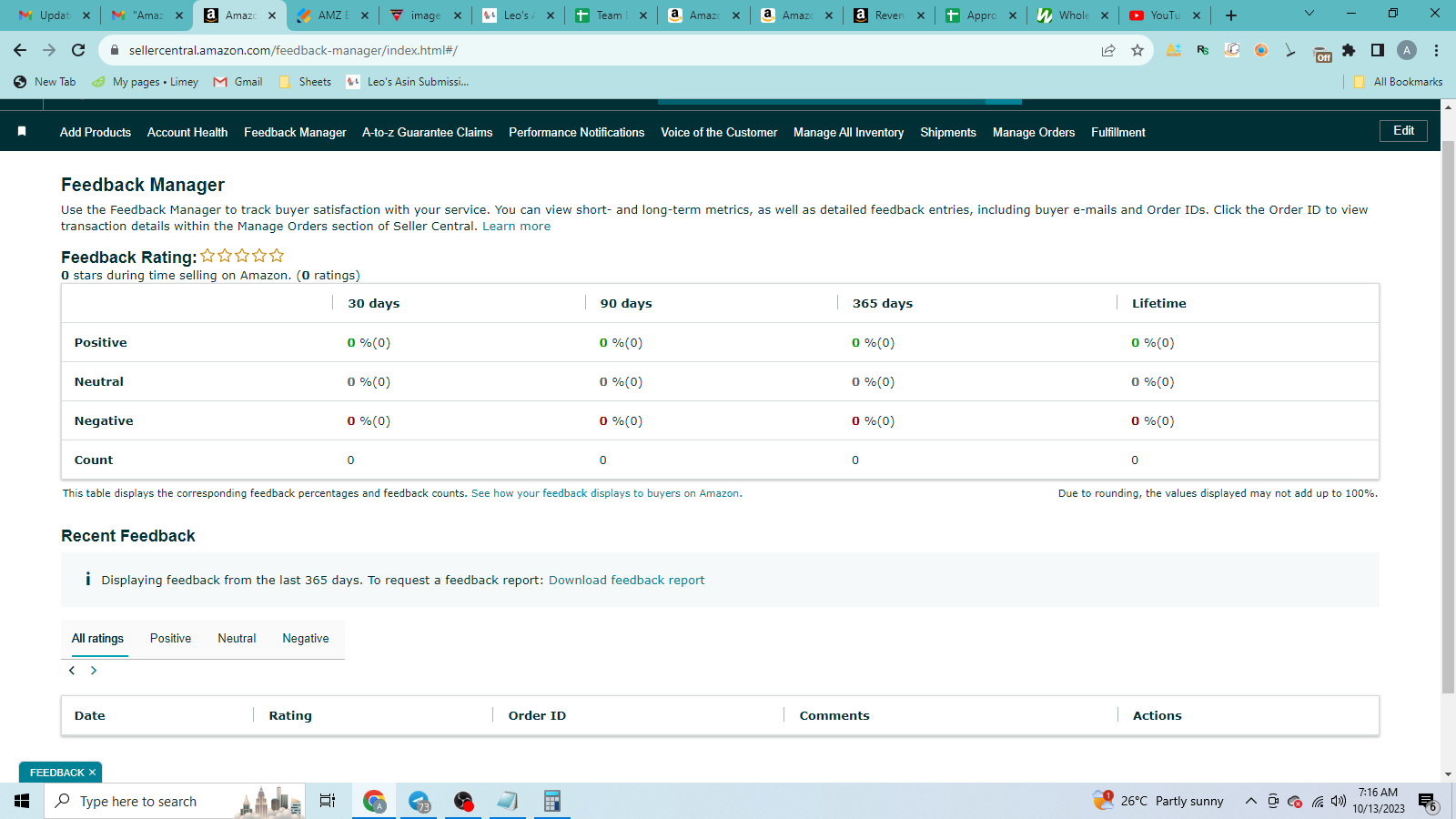
Task: Click the browser forward arrow
Action: [49, 50]
